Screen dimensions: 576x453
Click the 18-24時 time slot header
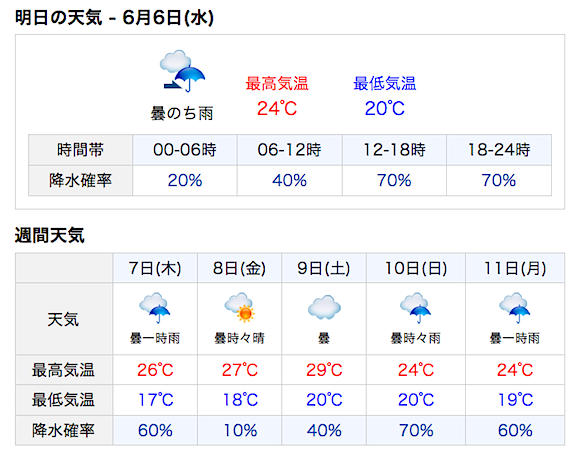tap(499, 150)
